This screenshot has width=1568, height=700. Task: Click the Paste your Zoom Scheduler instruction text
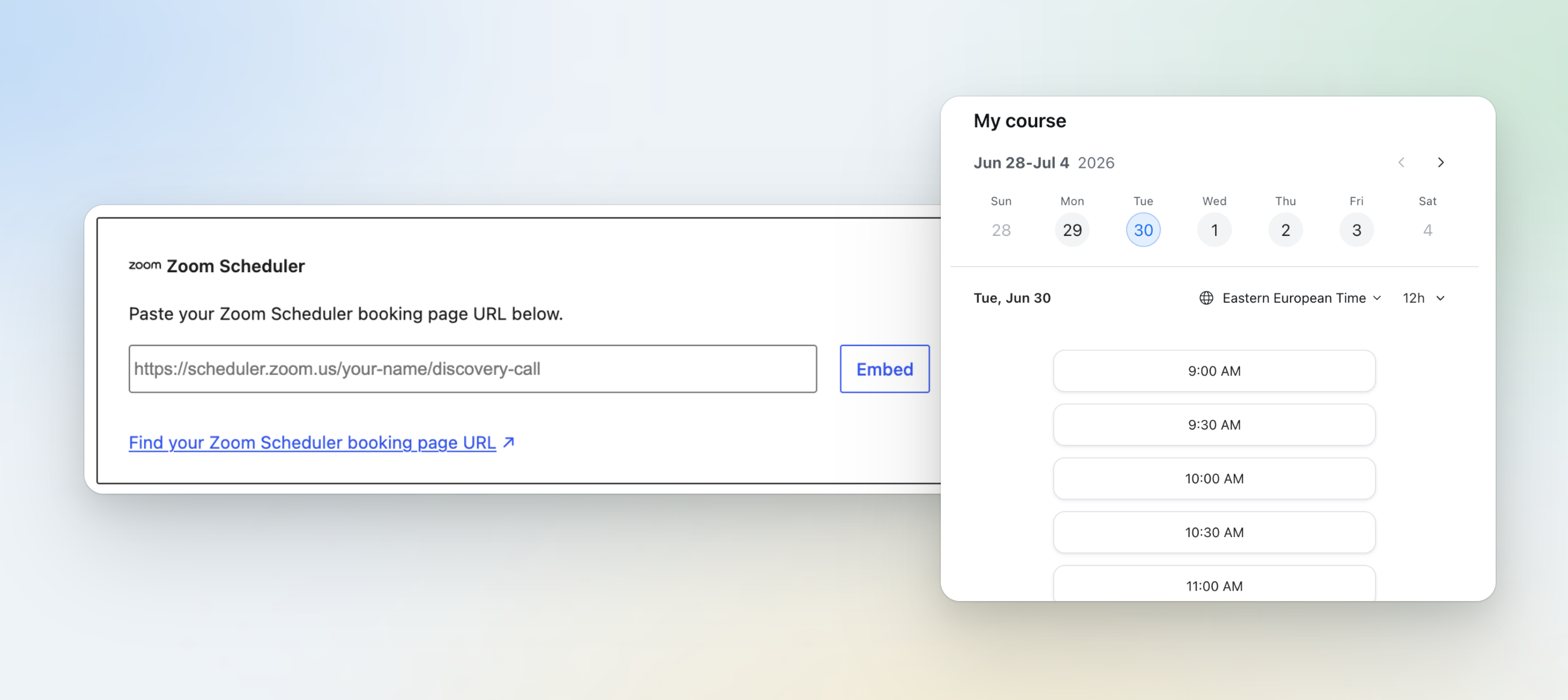coord(346,314)
